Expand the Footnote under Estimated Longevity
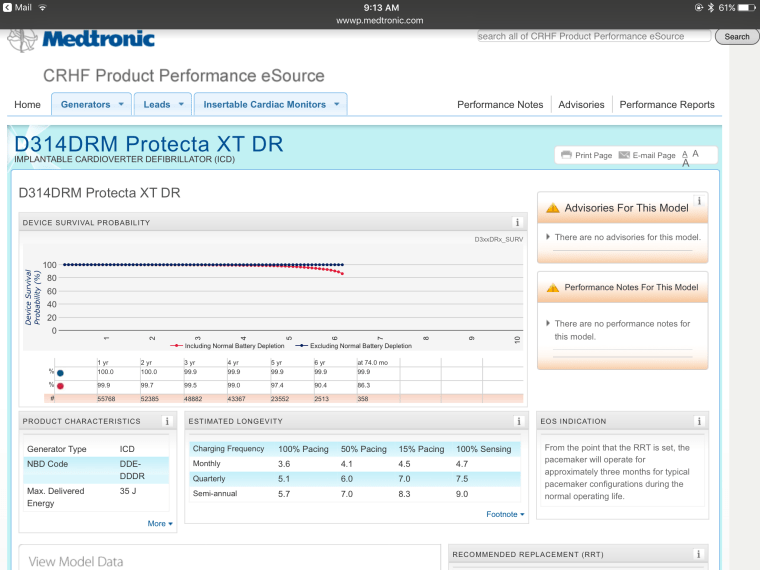This screenshot has height=570, width=760. point(505,514)
